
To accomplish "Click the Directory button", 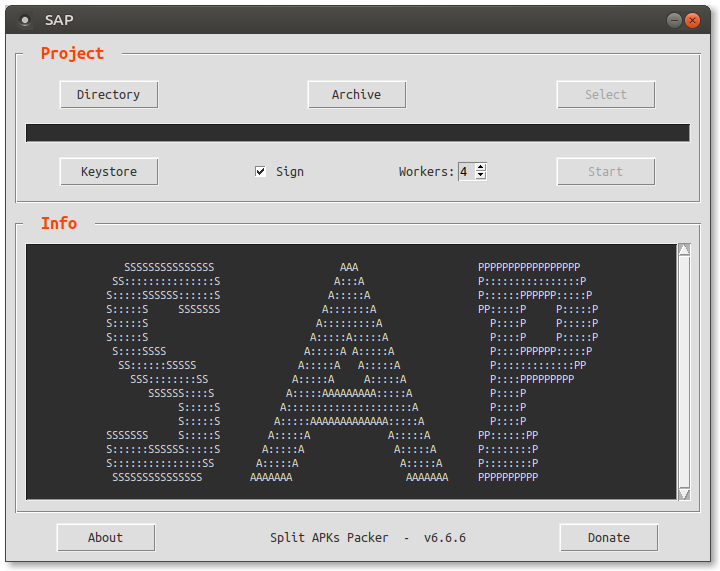I will click(109, 95).
